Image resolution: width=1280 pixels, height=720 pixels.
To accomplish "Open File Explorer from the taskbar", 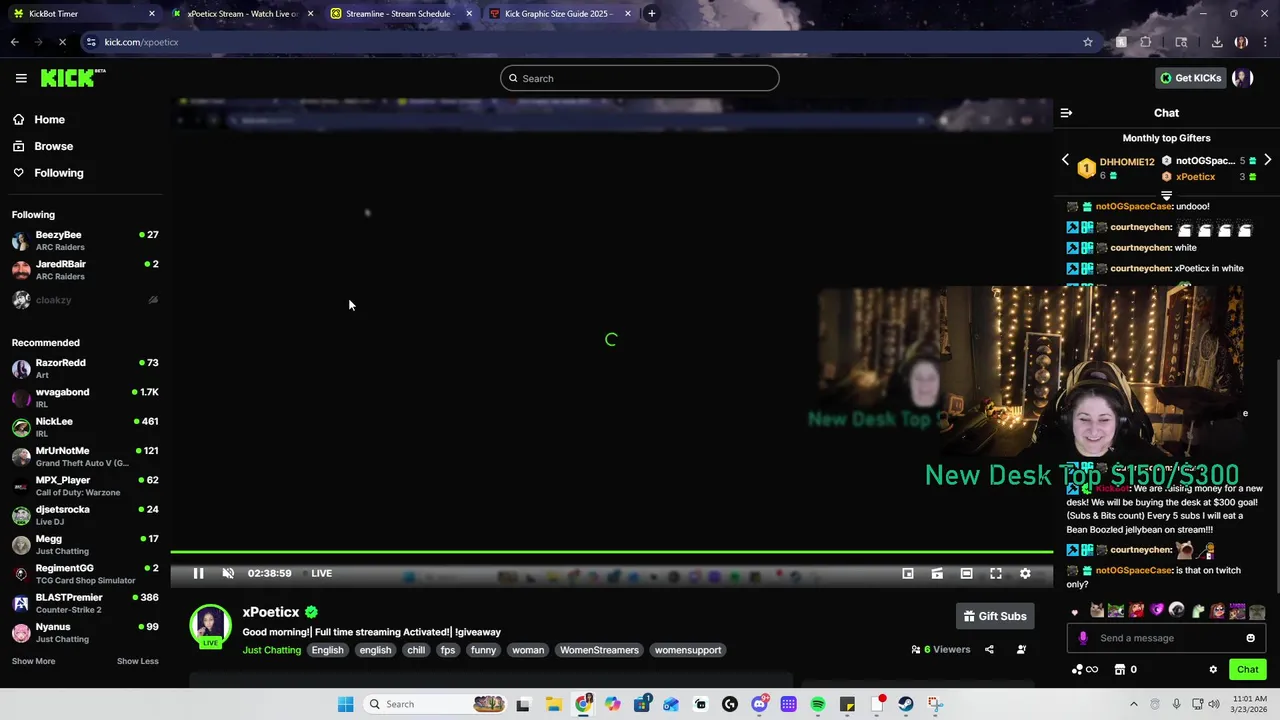I will pyautogui.click(x=553, y=704).
